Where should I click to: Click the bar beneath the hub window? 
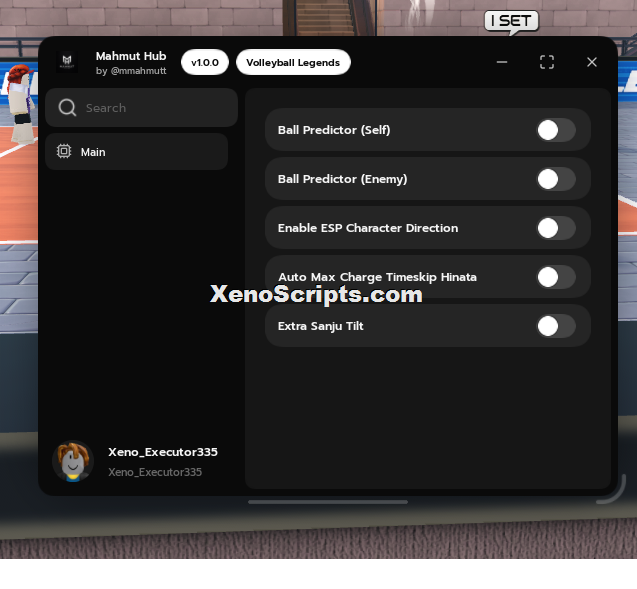click(328, 502)
